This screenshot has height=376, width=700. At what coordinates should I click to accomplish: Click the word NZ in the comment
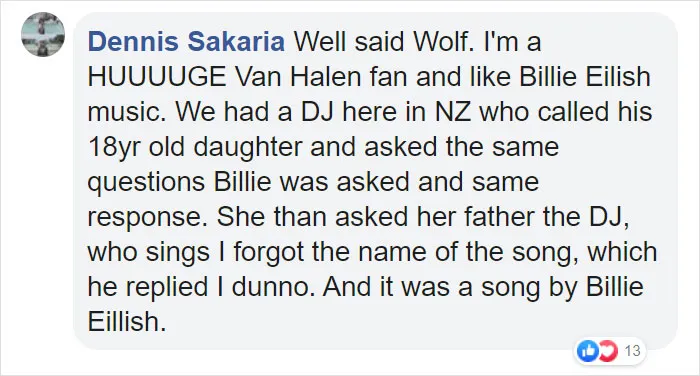(x=453, y=112)
